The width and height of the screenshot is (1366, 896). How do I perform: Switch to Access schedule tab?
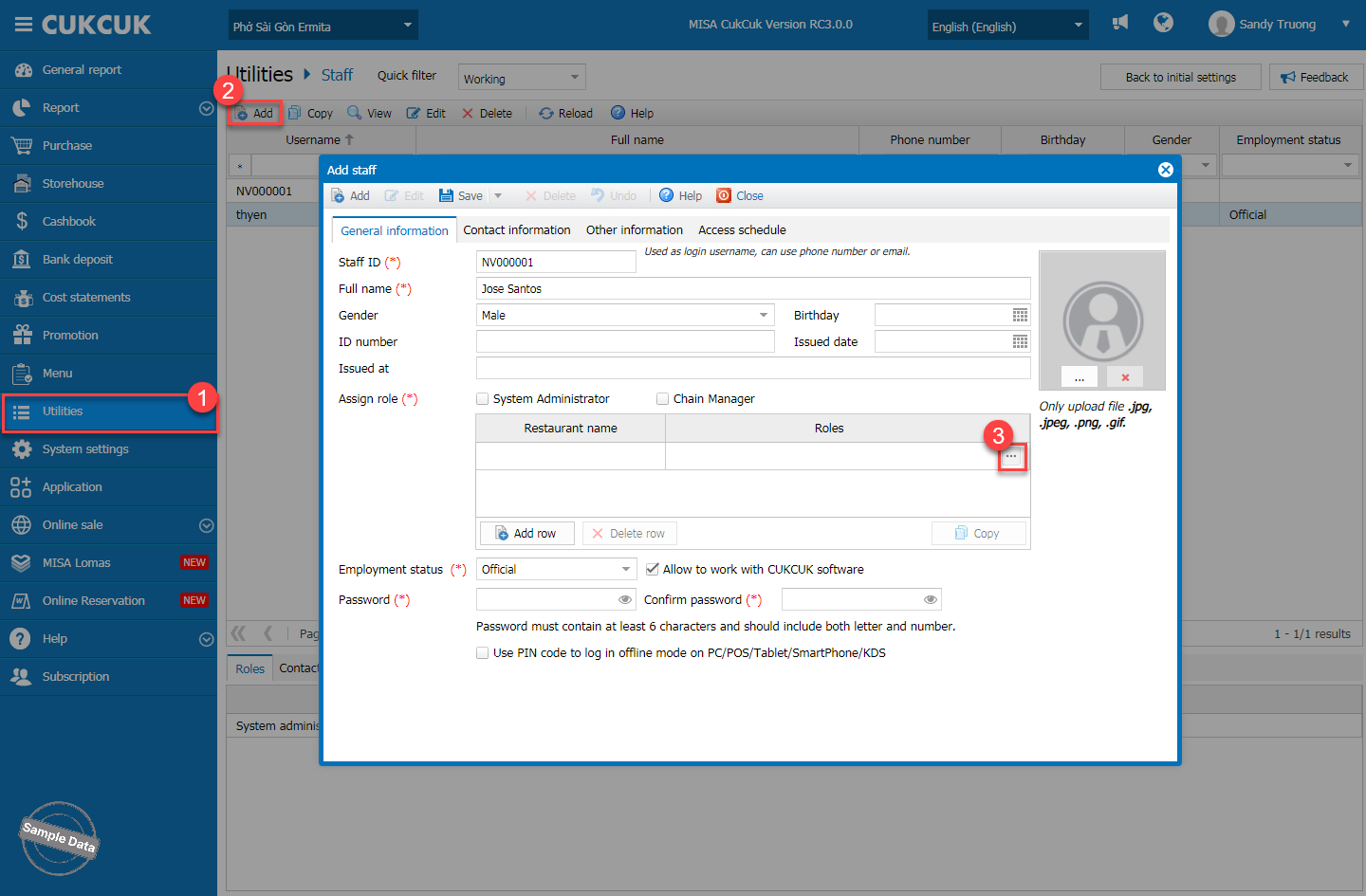[x=742, y=230]
